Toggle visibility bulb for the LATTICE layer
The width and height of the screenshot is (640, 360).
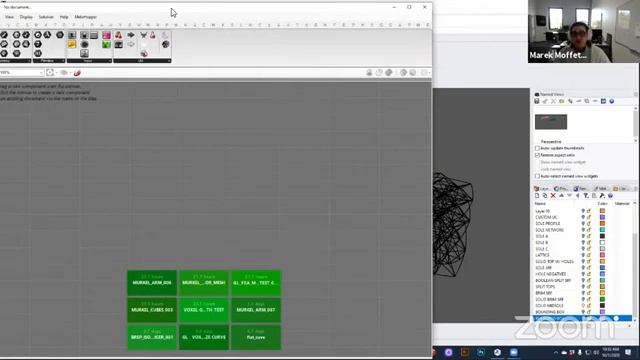coord(583,255)
